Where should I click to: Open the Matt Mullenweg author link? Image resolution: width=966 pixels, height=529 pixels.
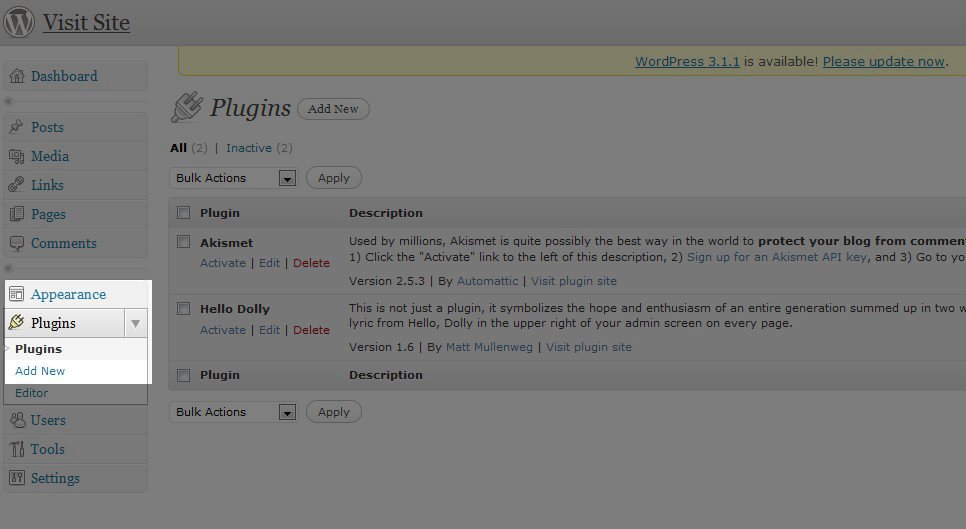489,347
